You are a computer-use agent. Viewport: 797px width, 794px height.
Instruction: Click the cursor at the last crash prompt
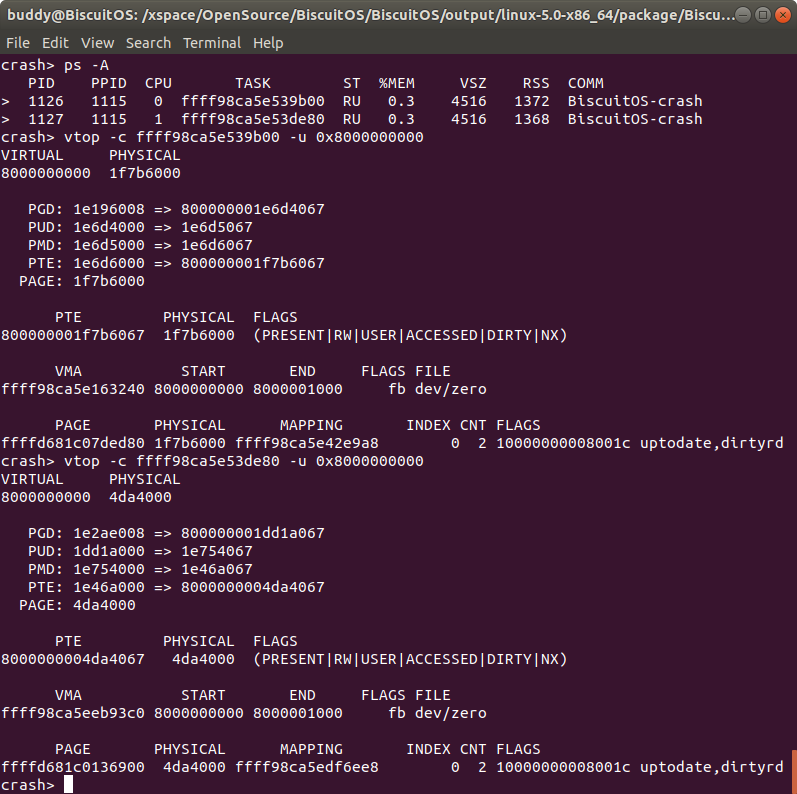pos(69,785)
